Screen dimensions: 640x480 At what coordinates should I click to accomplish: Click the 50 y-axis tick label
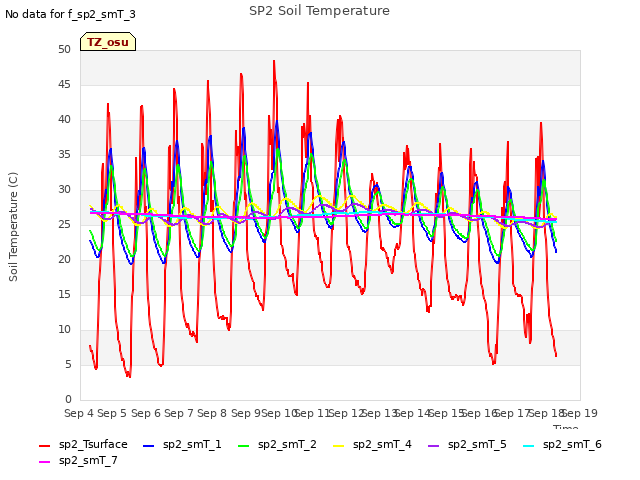click(64, 49)
